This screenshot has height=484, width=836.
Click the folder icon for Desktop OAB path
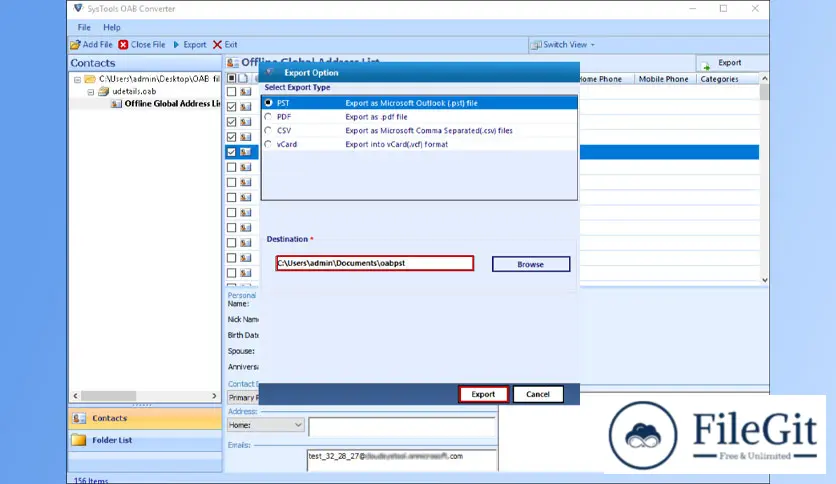coord(90,79)
